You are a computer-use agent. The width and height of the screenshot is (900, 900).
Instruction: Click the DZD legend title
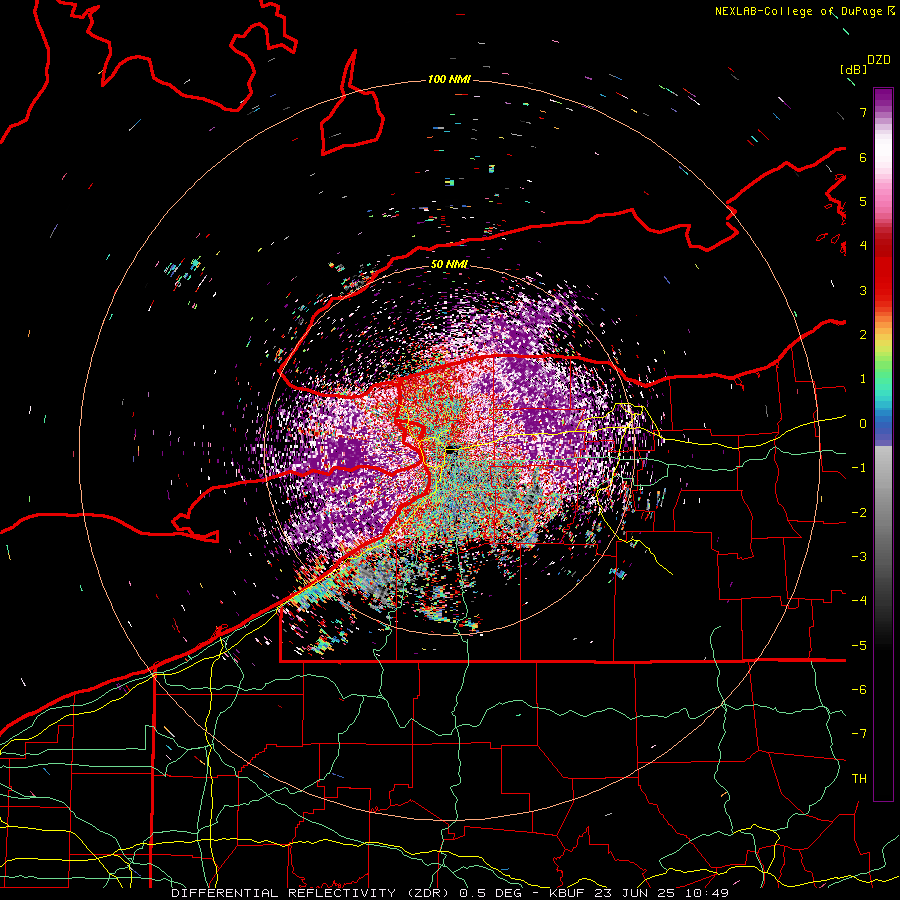click(x=879, y=60)
